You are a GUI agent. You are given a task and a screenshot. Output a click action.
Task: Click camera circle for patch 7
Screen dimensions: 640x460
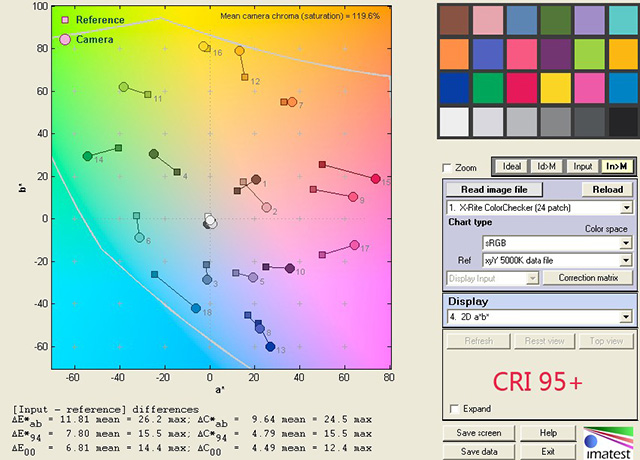click(x=292, y=102)
